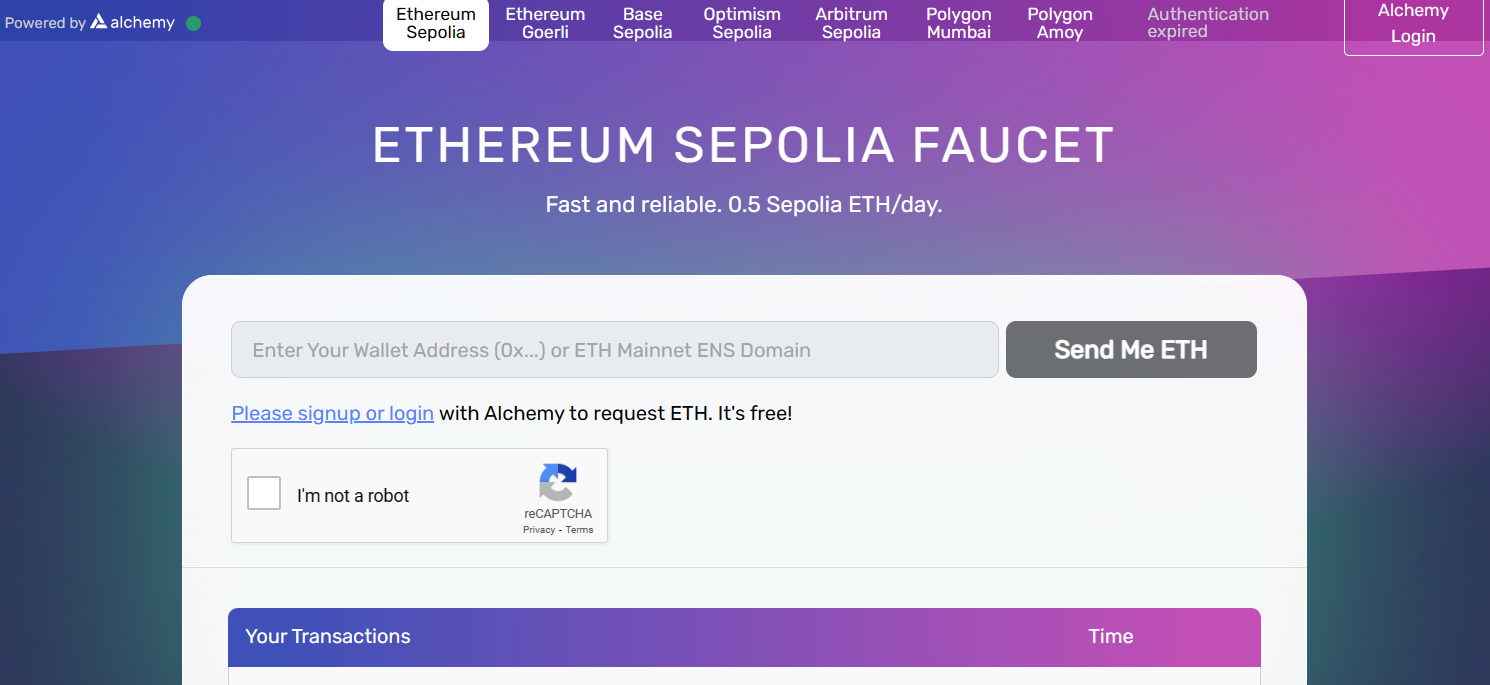This screenshot has width=1490, height=685.
Task: Click the Send Me ETH button
Action: click(x=1131, y=349)
